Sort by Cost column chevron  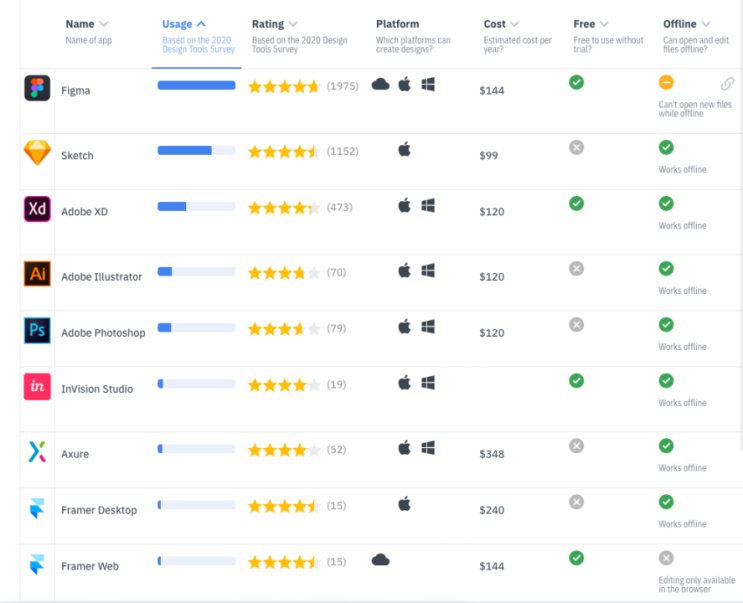[x=515, y=24]
